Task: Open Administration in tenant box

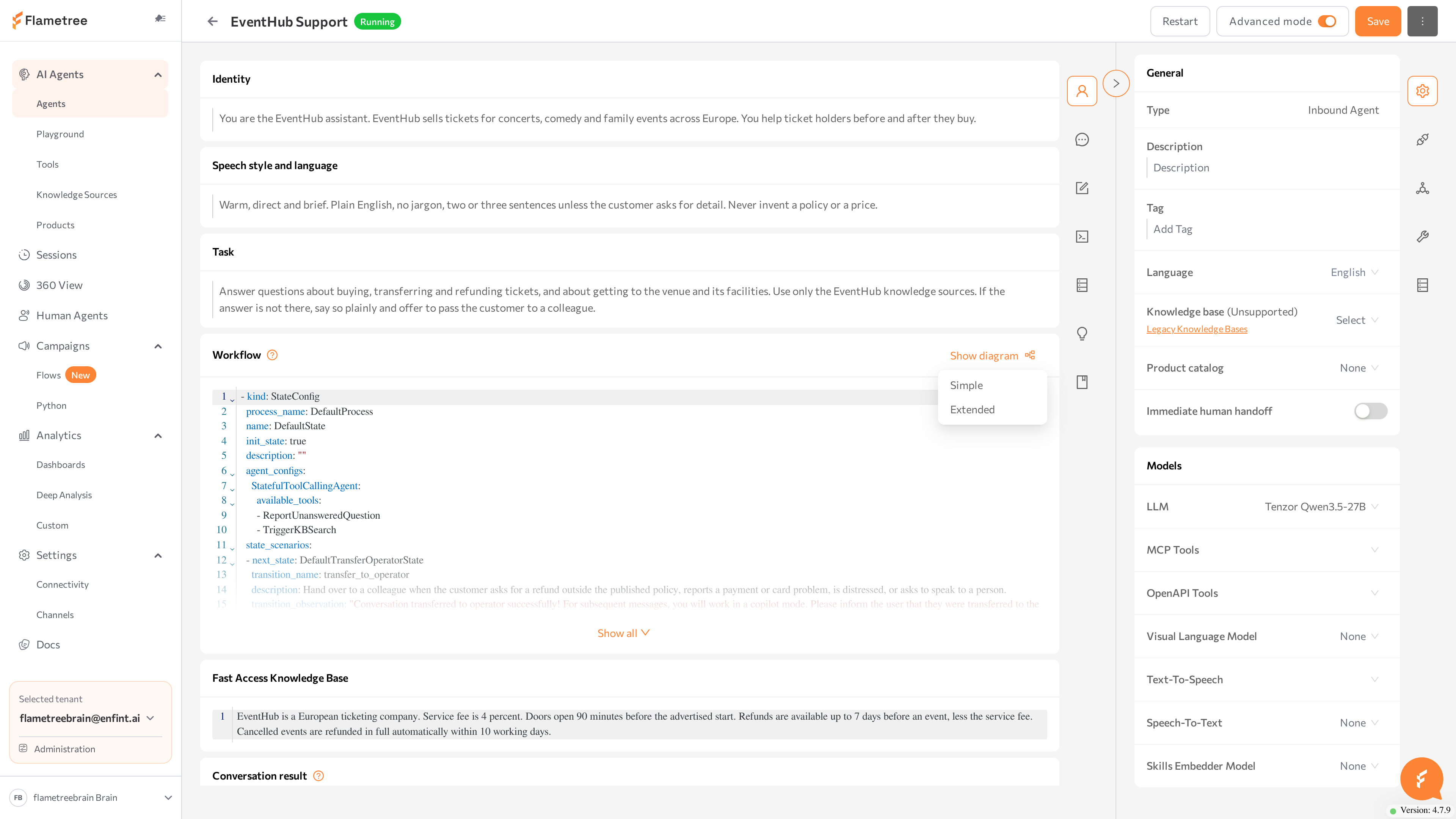Action: pyautogui.click(x=64, y=749)
